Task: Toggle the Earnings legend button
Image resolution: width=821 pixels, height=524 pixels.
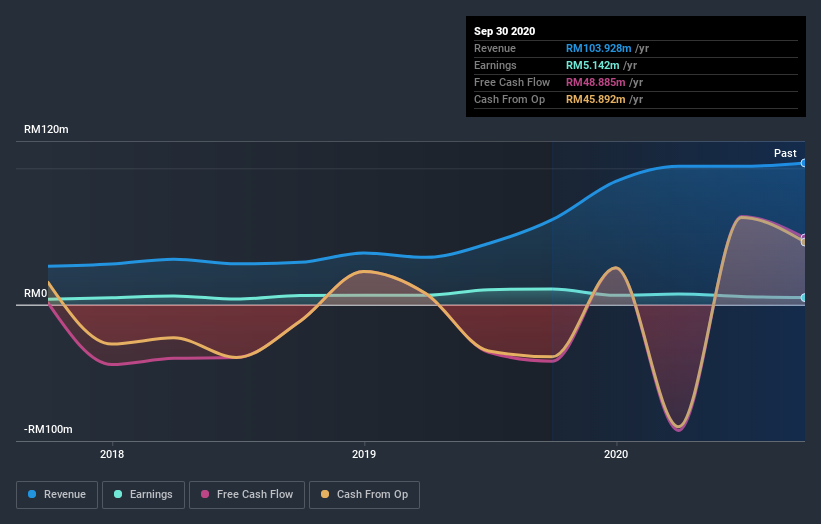Action: tap(143, 495)
